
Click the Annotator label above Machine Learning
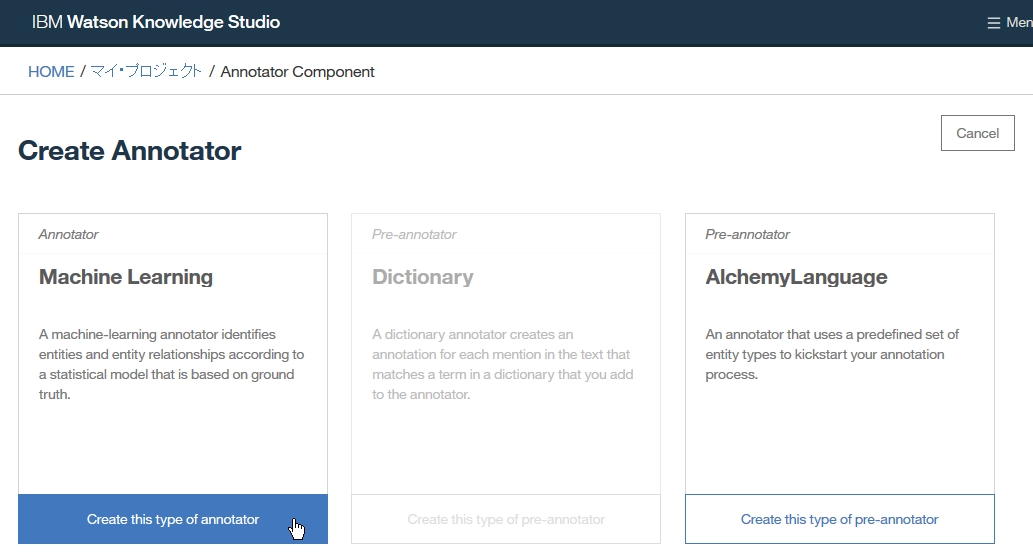(x=69, y=235)
